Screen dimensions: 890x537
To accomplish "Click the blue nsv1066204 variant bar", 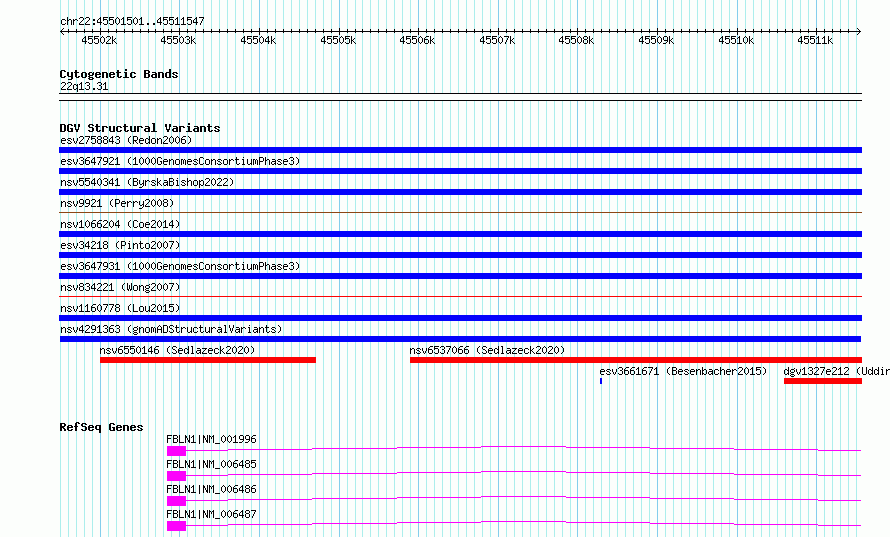I will pos(460,234).
